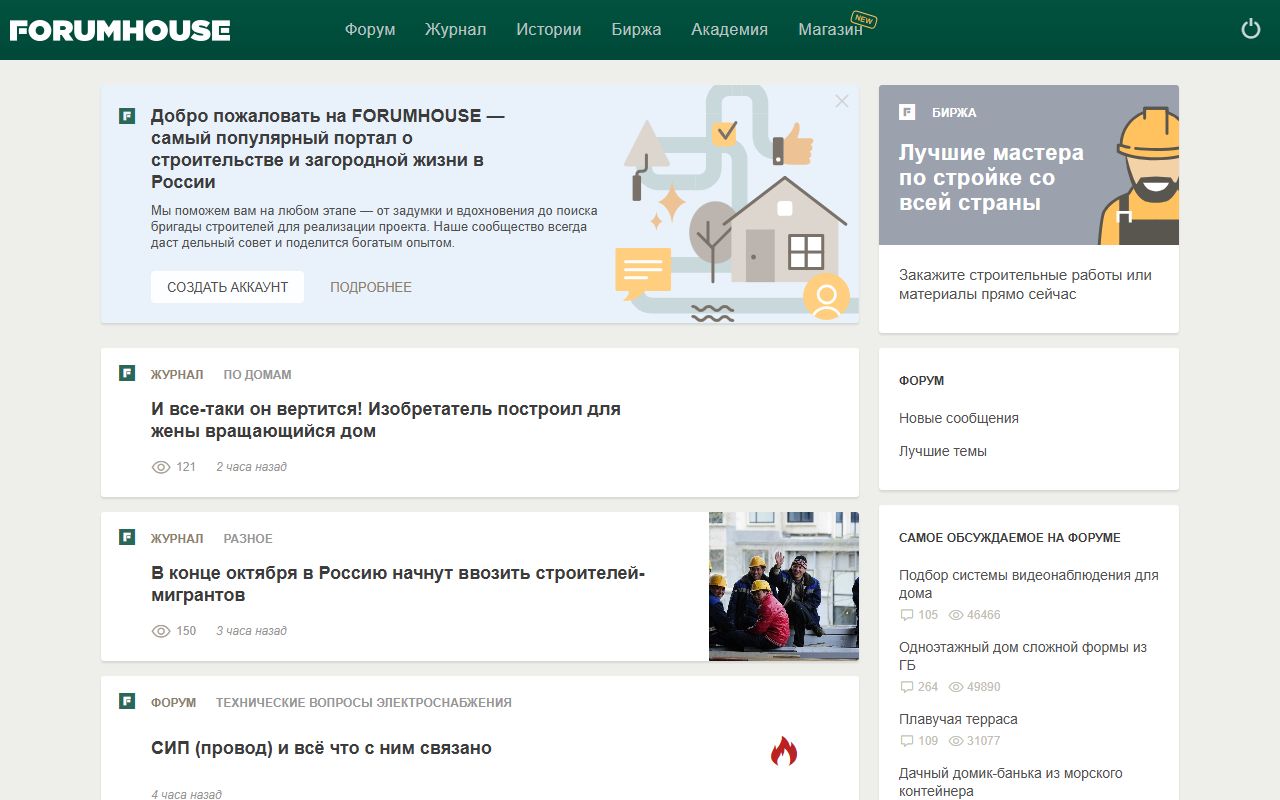
Task: Close the welcome banner with X
Action: 842,101
